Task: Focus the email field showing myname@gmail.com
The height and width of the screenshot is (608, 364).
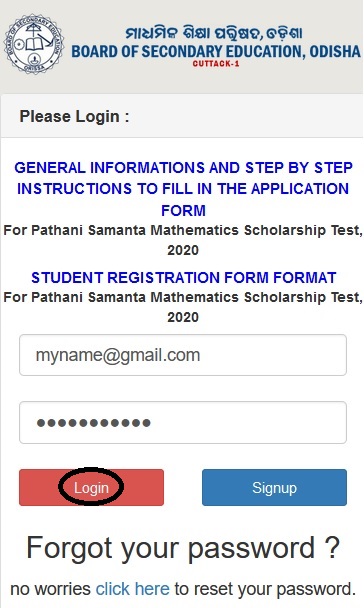Action: click(x=183, y=355)
